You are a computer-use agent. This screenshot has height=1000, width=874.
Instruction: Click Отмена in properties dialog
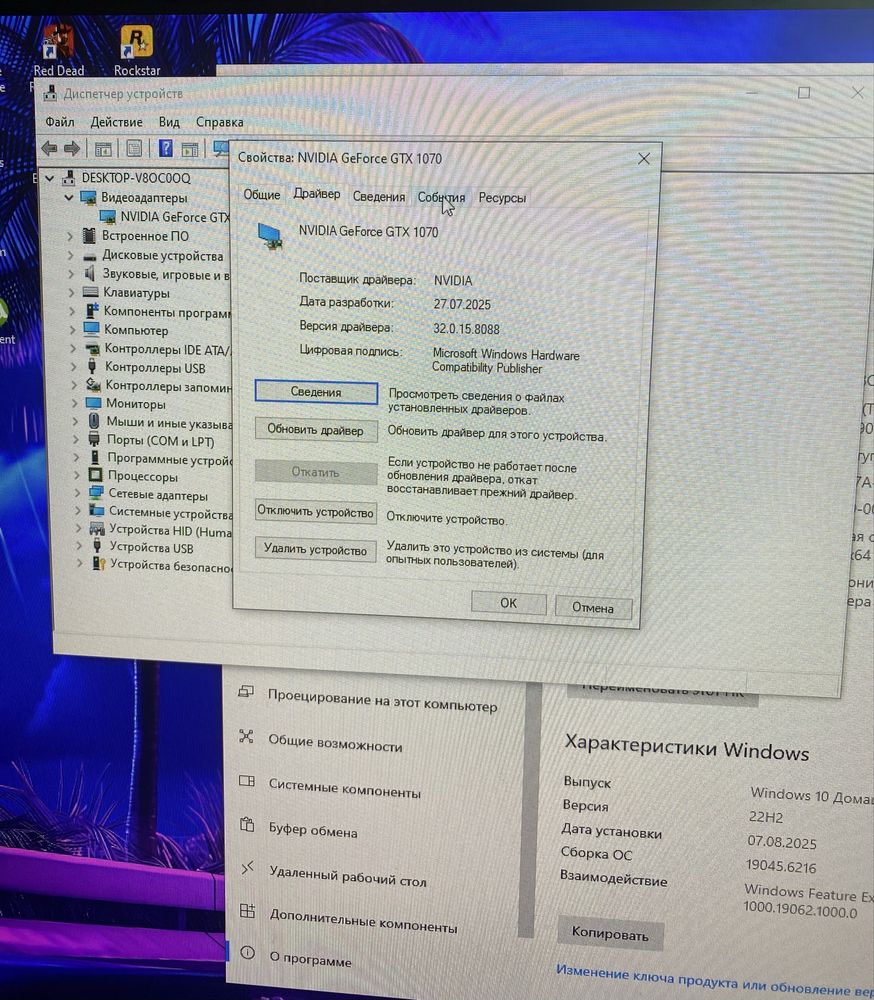coord(593,608)
